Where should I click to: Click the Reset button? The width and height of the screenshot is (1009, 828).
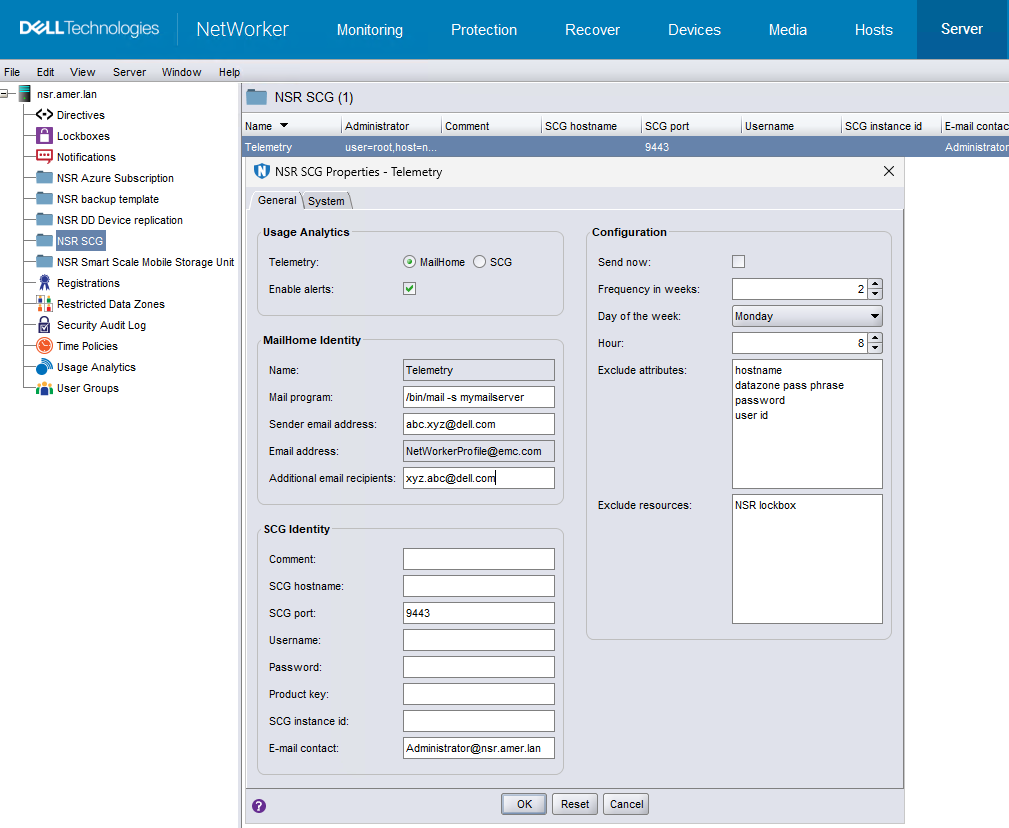[x=574, y=804]
